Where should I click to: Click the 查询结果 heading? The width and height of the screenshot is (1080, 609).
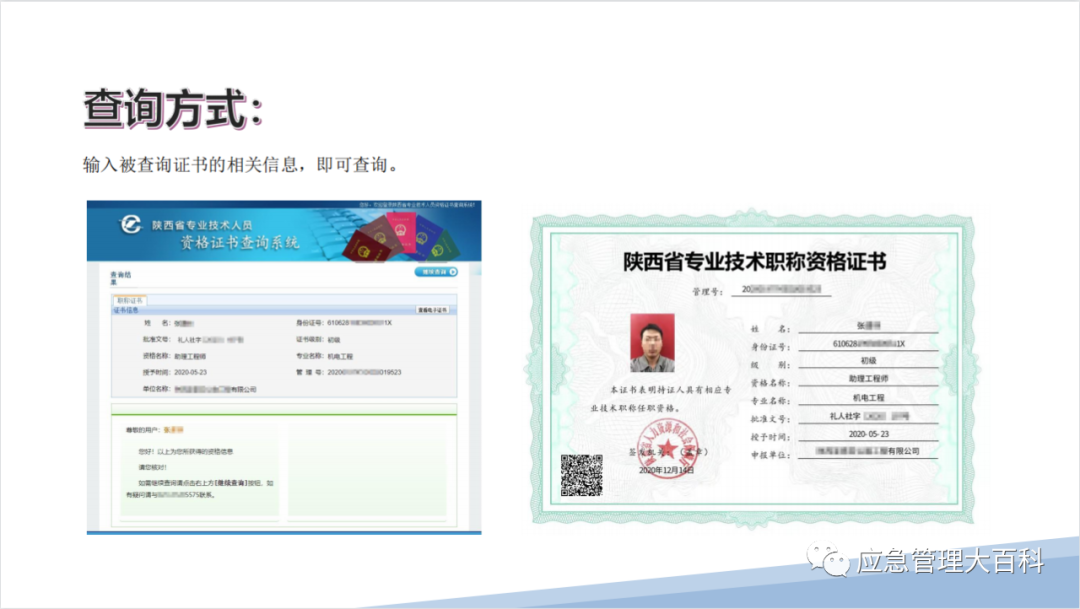click(120, 278)
